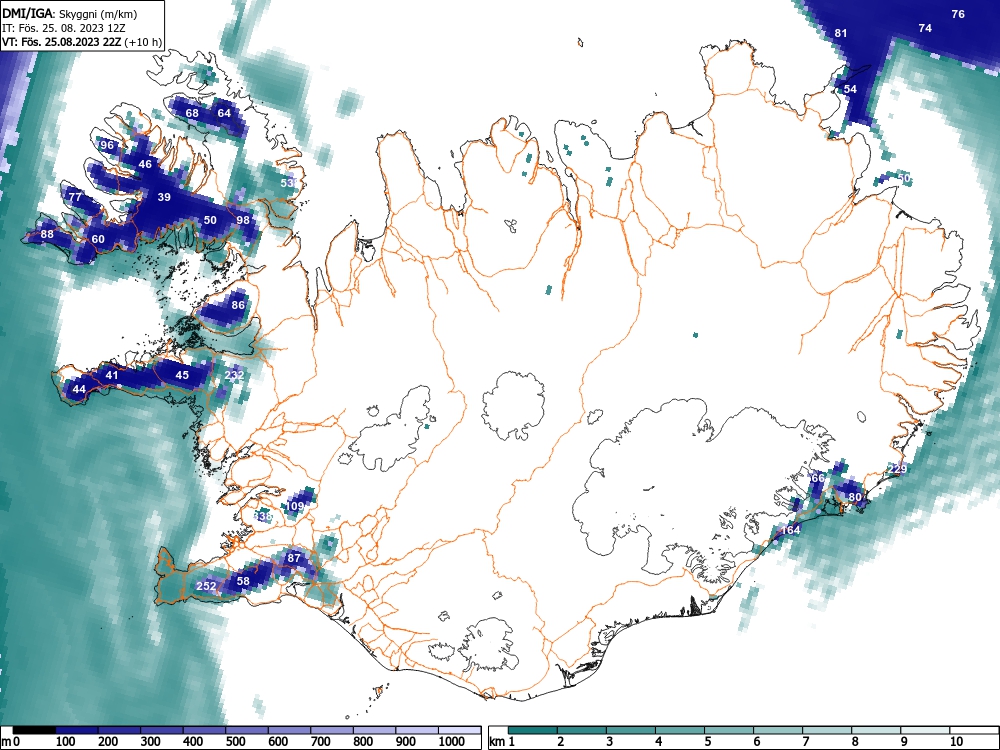Click the visibility value 54 on the map
The width and height of the screenshot is (1000, 750).
850,89
